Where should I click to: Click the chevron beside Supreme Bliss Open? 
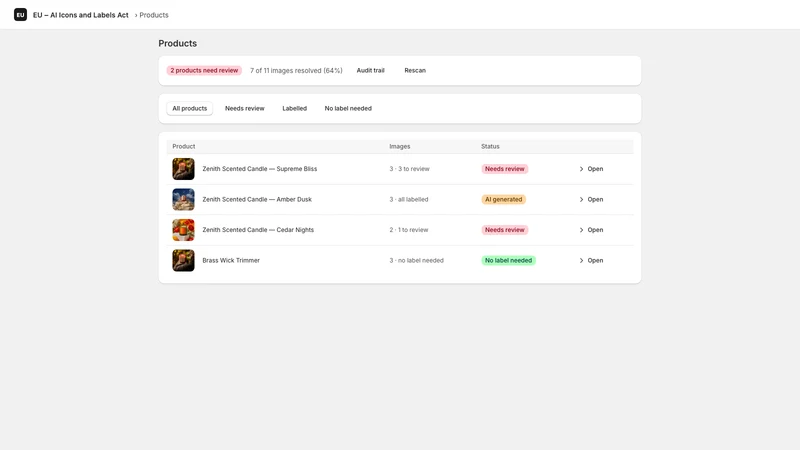[x=581, y=169]
